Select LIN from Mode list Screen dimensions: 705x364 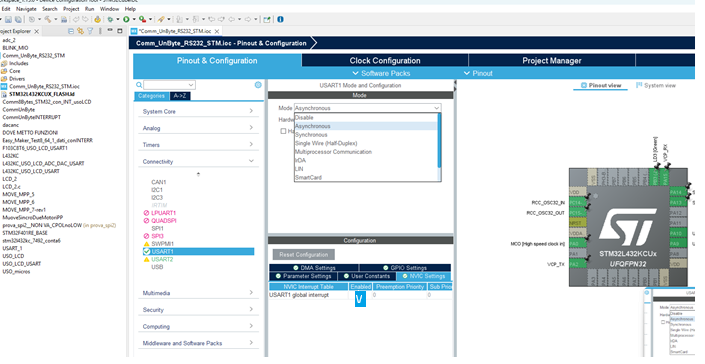pyautogui.click(x=366, y=169)
